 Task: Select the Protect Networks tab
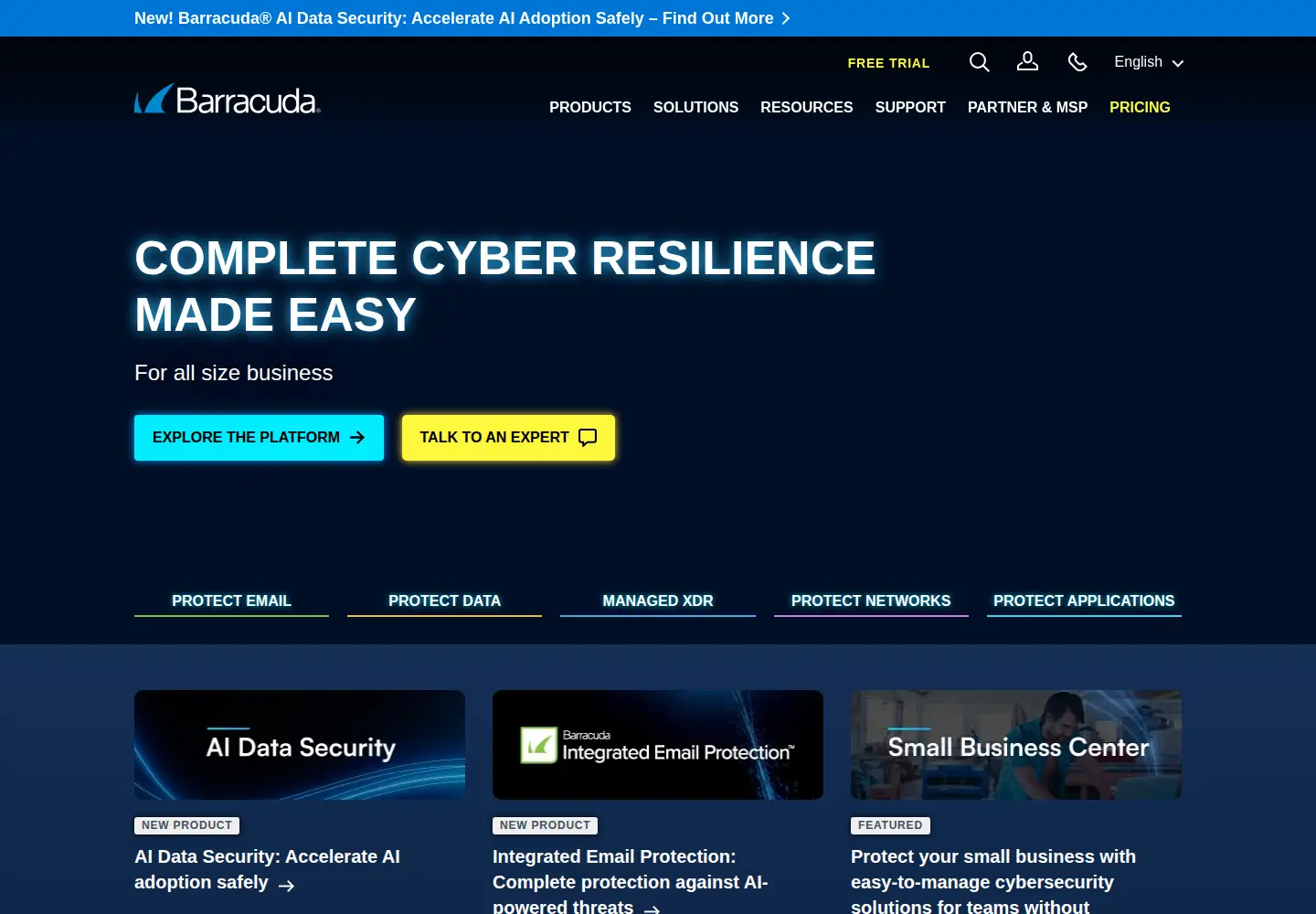click(x=871, y=600)
